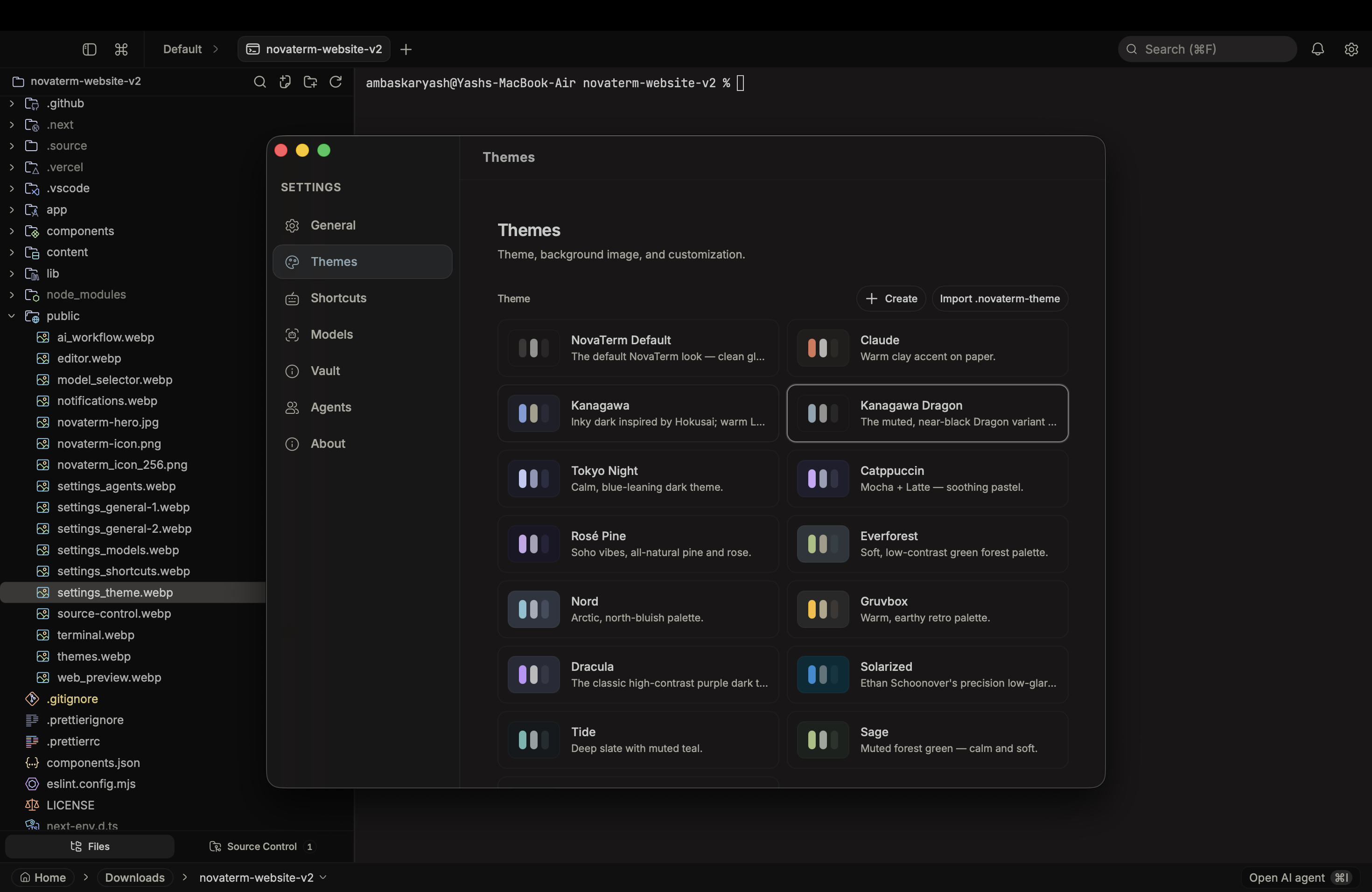The image size is (1372, 892).
Task: Open the Themes settings section
Action: pos(362,262)
